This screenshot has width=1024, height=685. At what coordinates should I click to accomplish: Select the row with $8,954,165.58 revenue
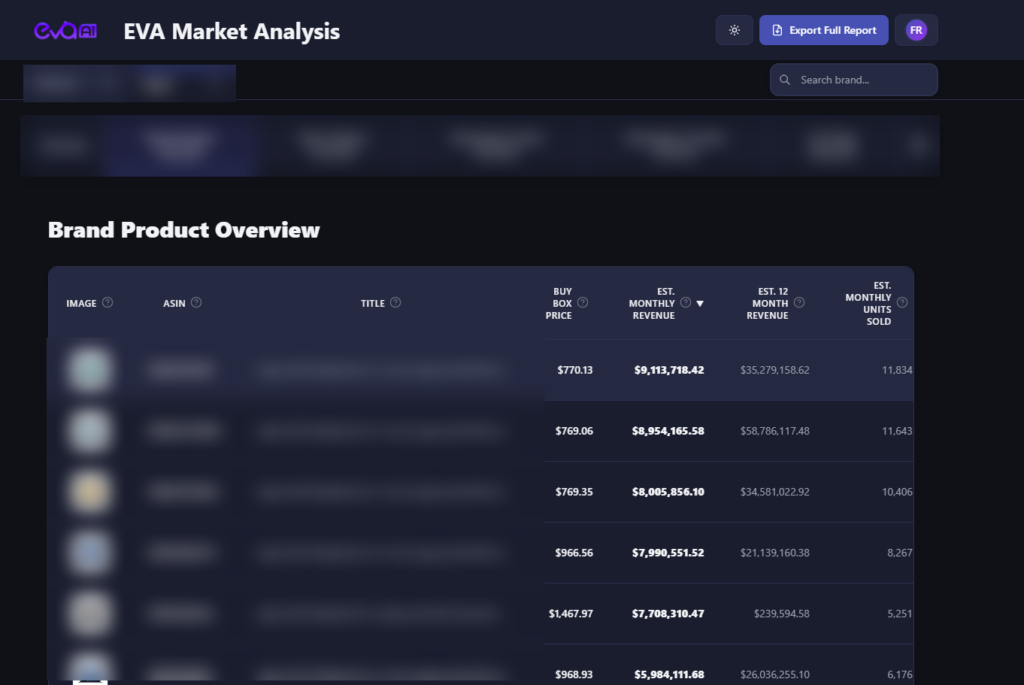[x=668, y=431]
